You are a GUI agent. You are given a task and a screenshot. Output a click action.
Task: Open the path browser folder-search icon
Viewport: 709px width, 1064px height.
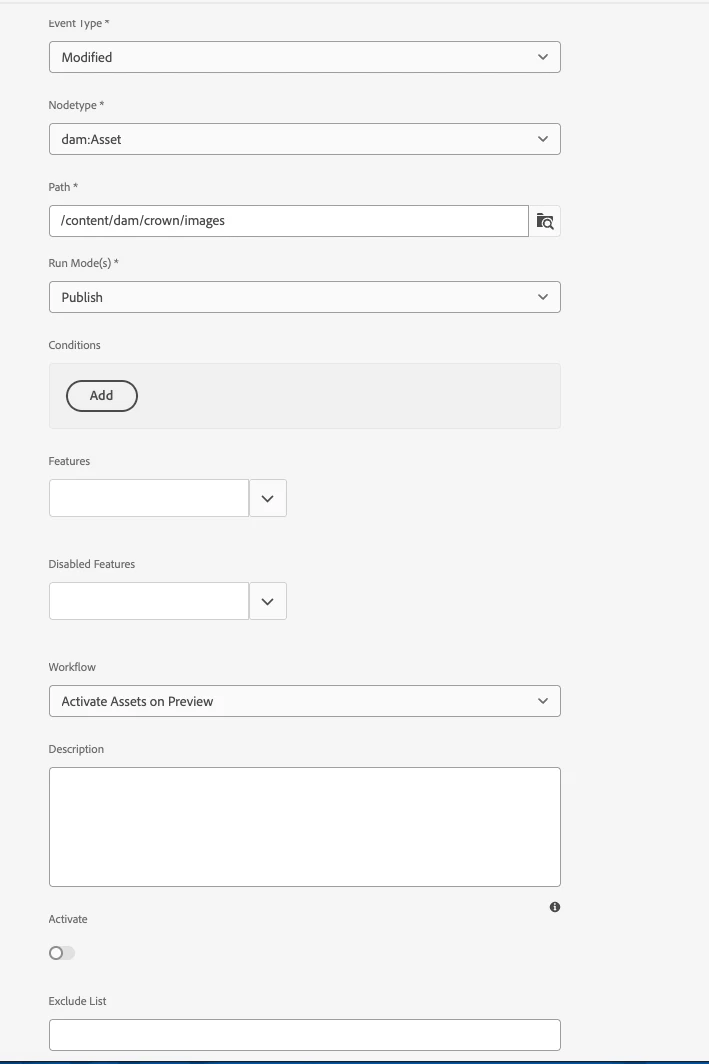click(x=545, y=221)
